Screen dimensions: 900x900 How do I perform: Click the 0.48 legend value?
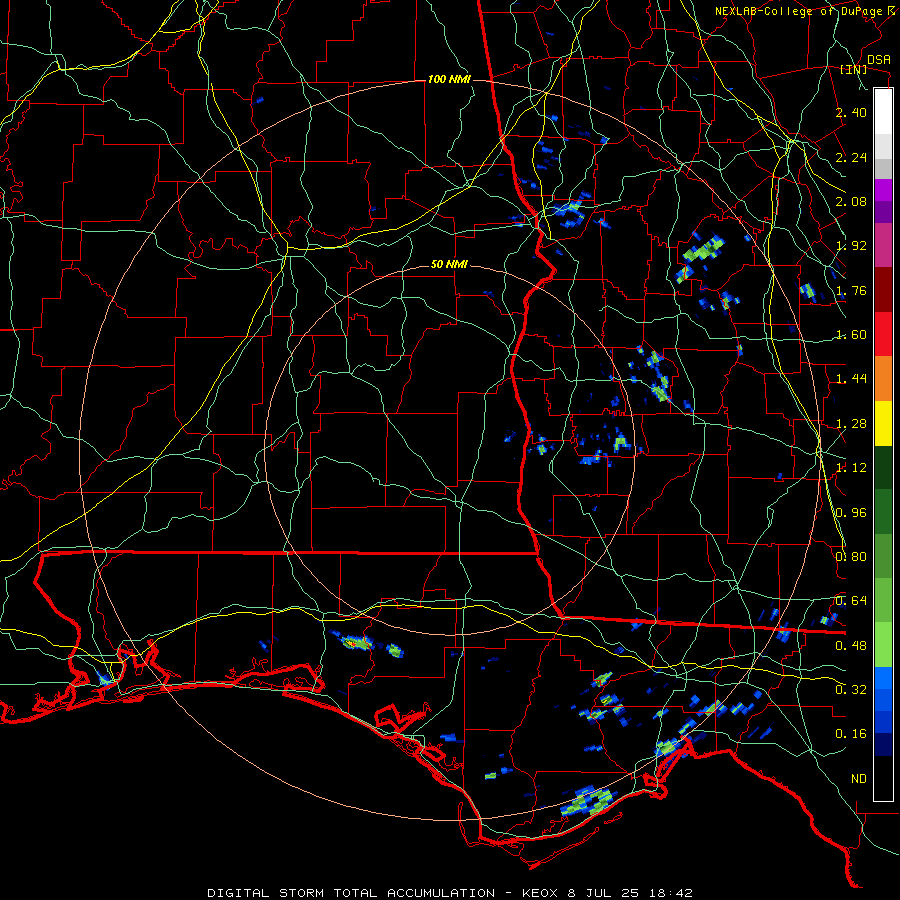point(851,646)
